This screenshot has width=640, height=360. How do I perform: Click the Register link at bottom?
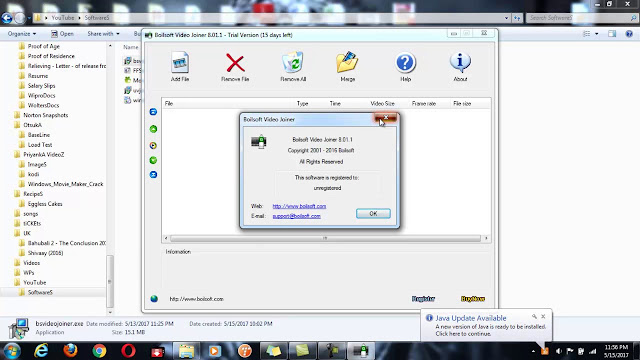point(423,299)
